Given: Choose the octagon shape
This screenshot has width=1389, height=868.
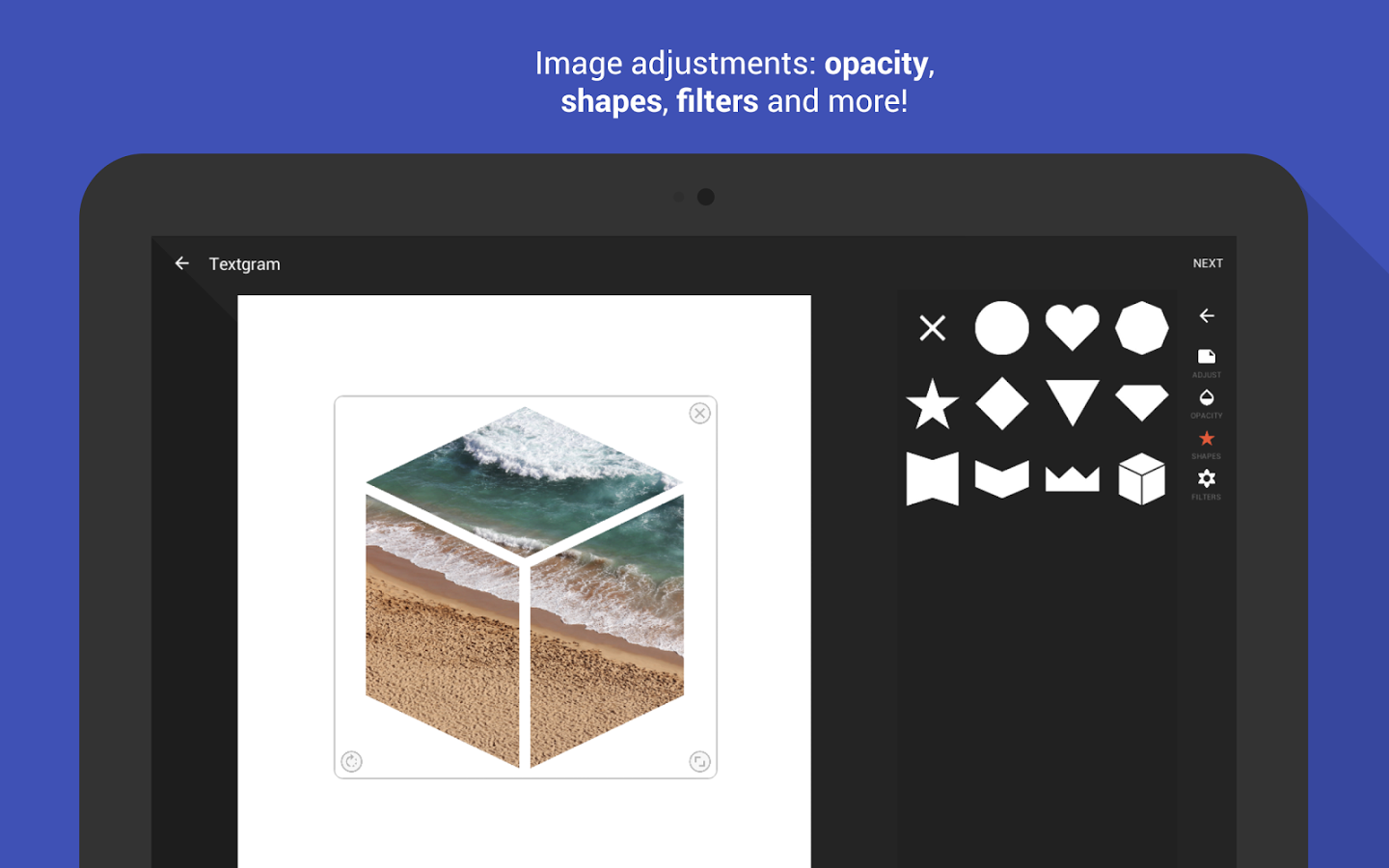Looking at the screenshot, I should 1142,328.
